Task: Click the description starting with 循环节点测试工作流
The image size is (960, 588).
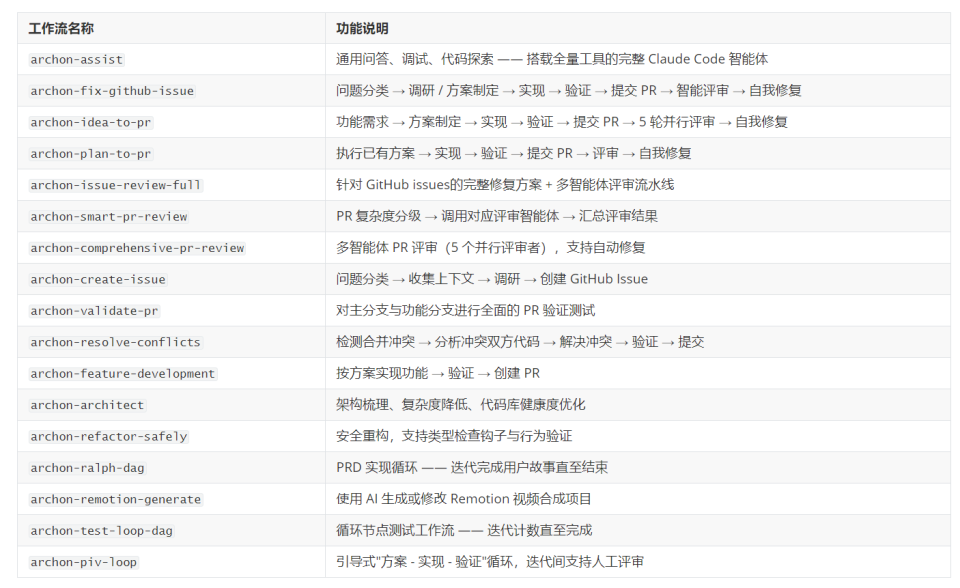Action: [464, 530]
